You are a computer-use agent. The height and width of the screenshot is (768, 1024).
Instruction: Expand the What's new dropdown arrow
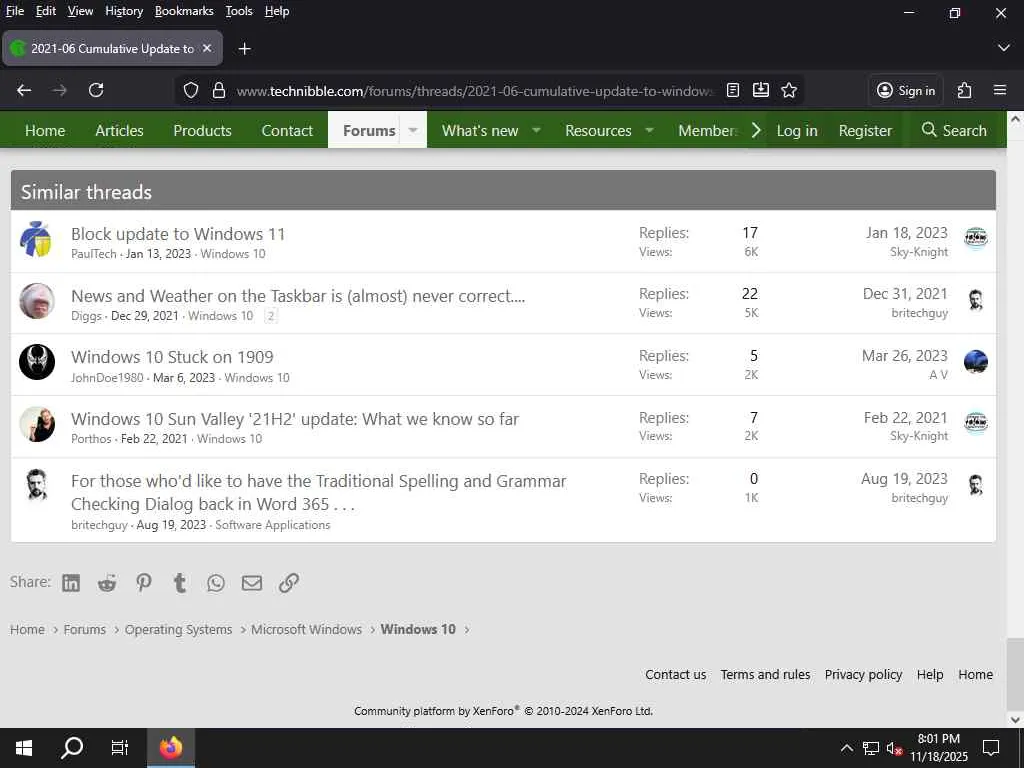pos(536,130)
